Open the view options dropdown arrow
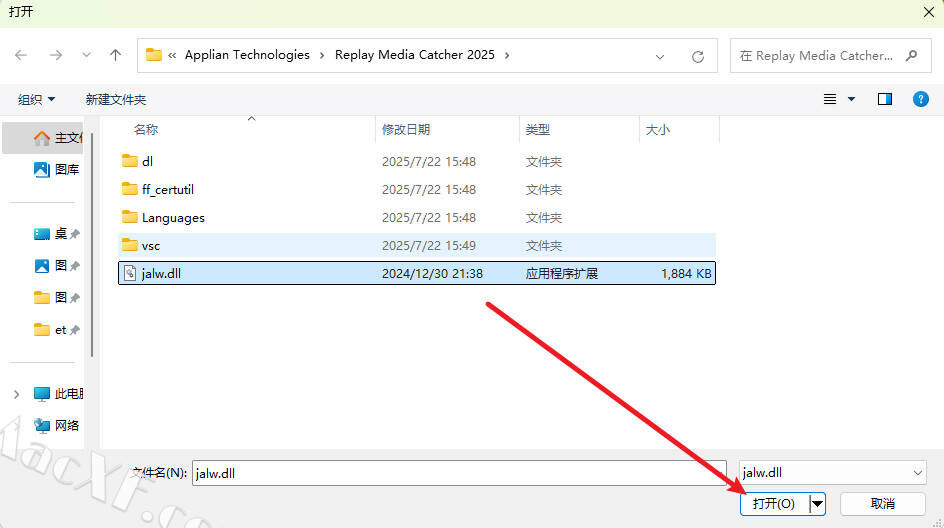The width and height of the screenshot is (944, 528). [851, 99]
